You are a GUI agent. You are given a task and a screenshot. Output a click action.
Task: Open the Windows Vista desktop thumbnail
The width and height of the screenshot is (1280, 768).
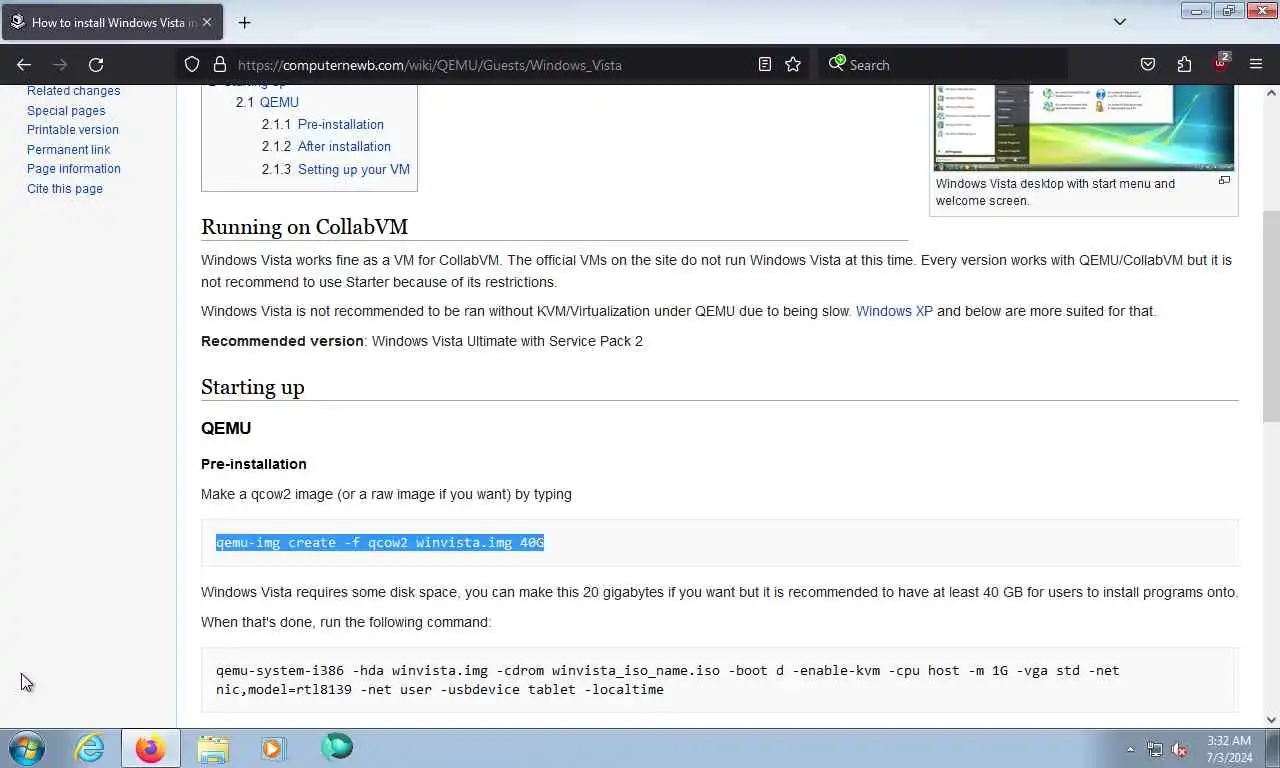(x=1084, y=127)
